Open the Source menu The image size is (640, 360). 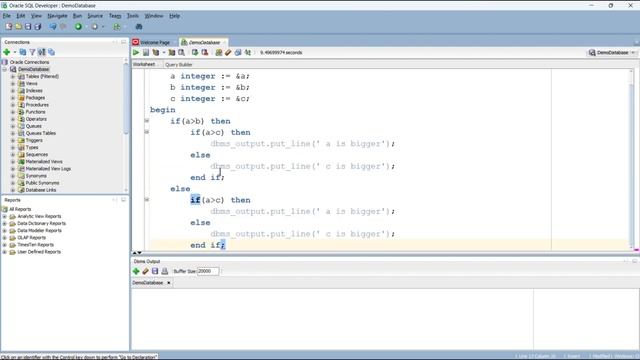point(95,16)
